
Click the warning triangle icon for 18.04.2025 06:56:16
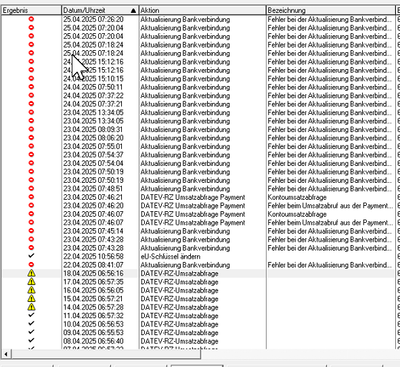coord(31,273)
